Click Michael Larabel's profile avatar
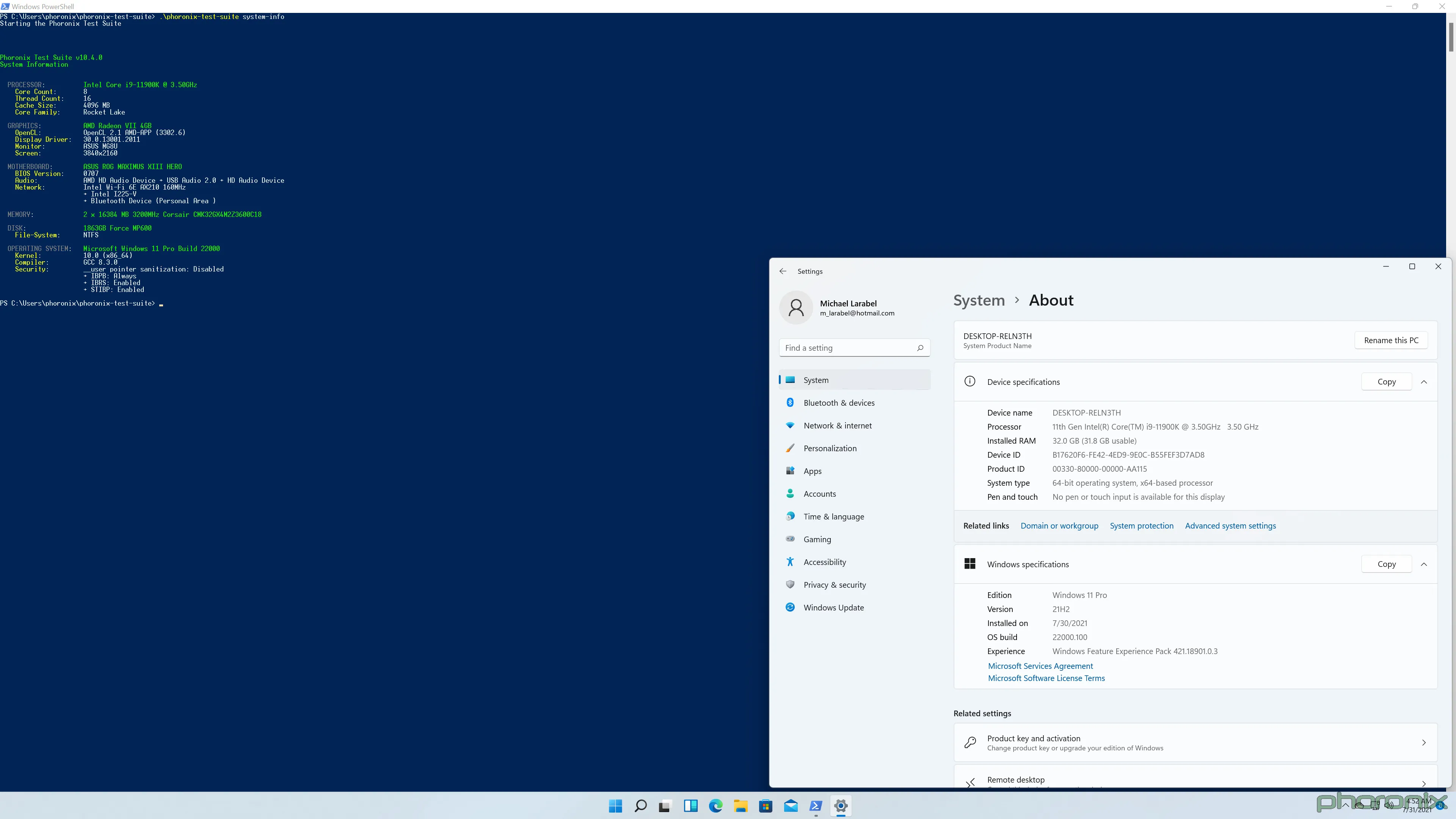The height and width of the screenshot is (819, 1456). 796,307
